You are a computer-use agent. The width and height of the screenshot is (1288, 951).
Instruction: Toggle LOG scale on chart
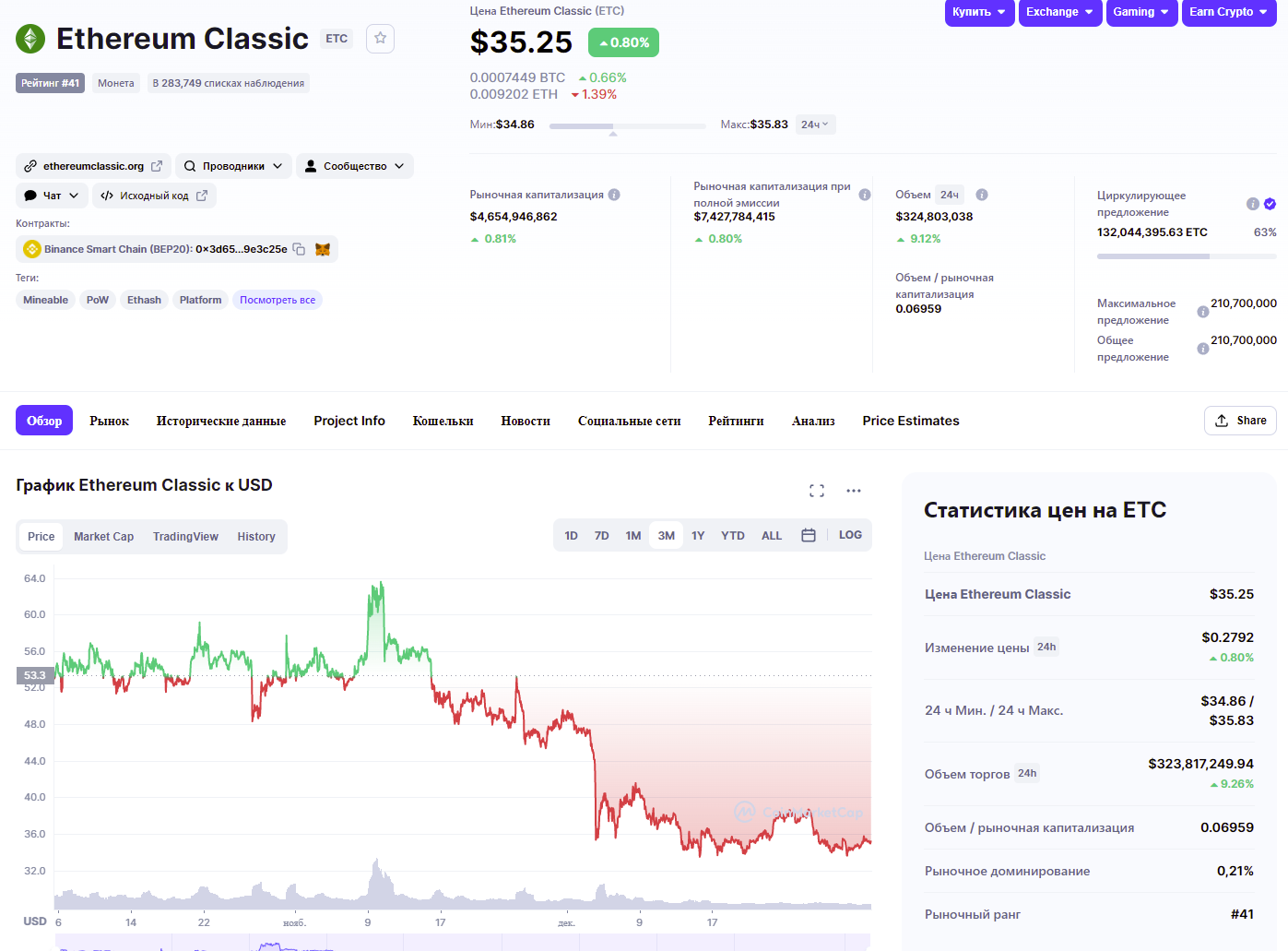click(x=850, y=535)
